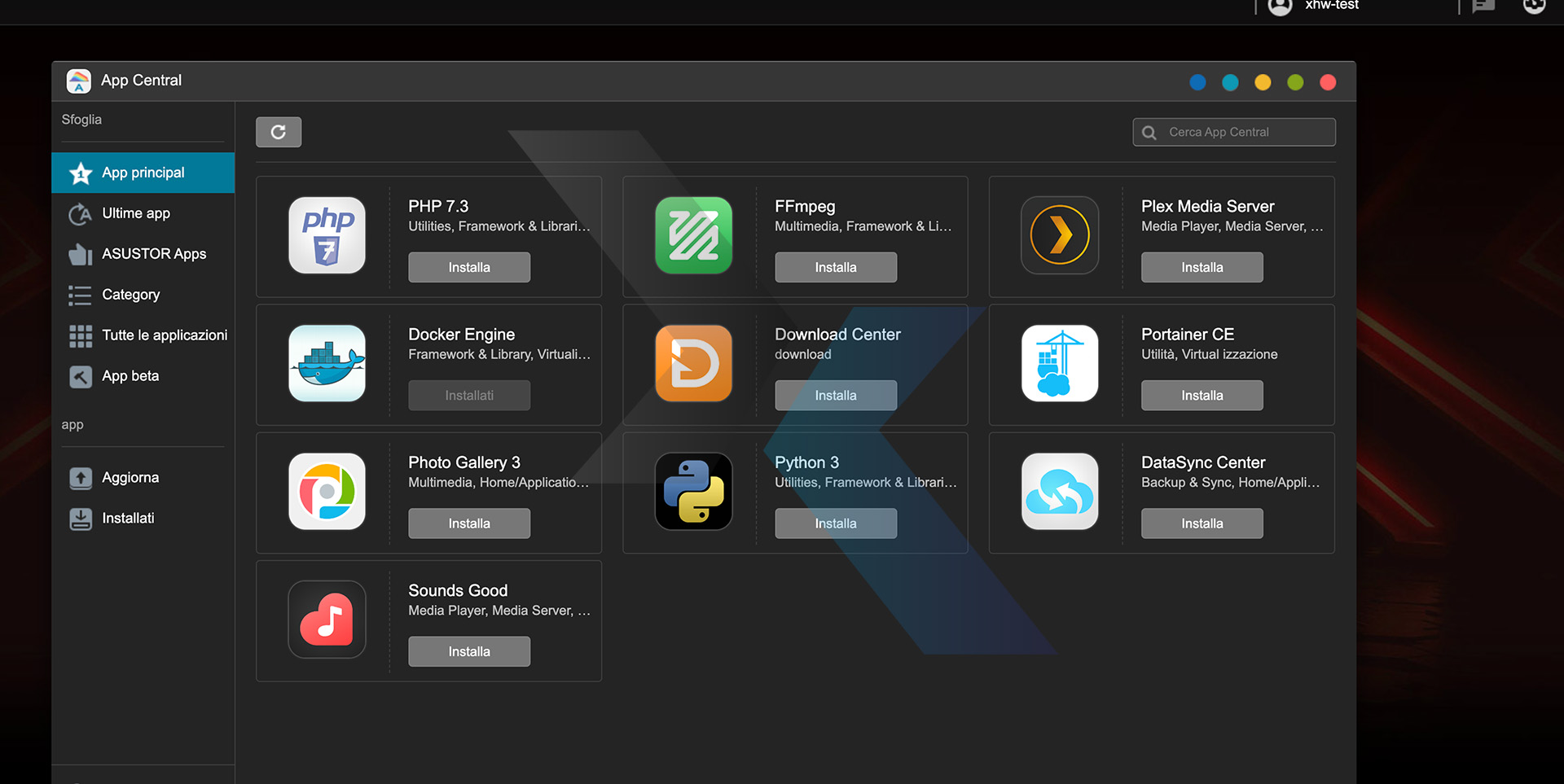Open the Python 3 app icon
Screen dimensions: 1564x784
(693, 491)
